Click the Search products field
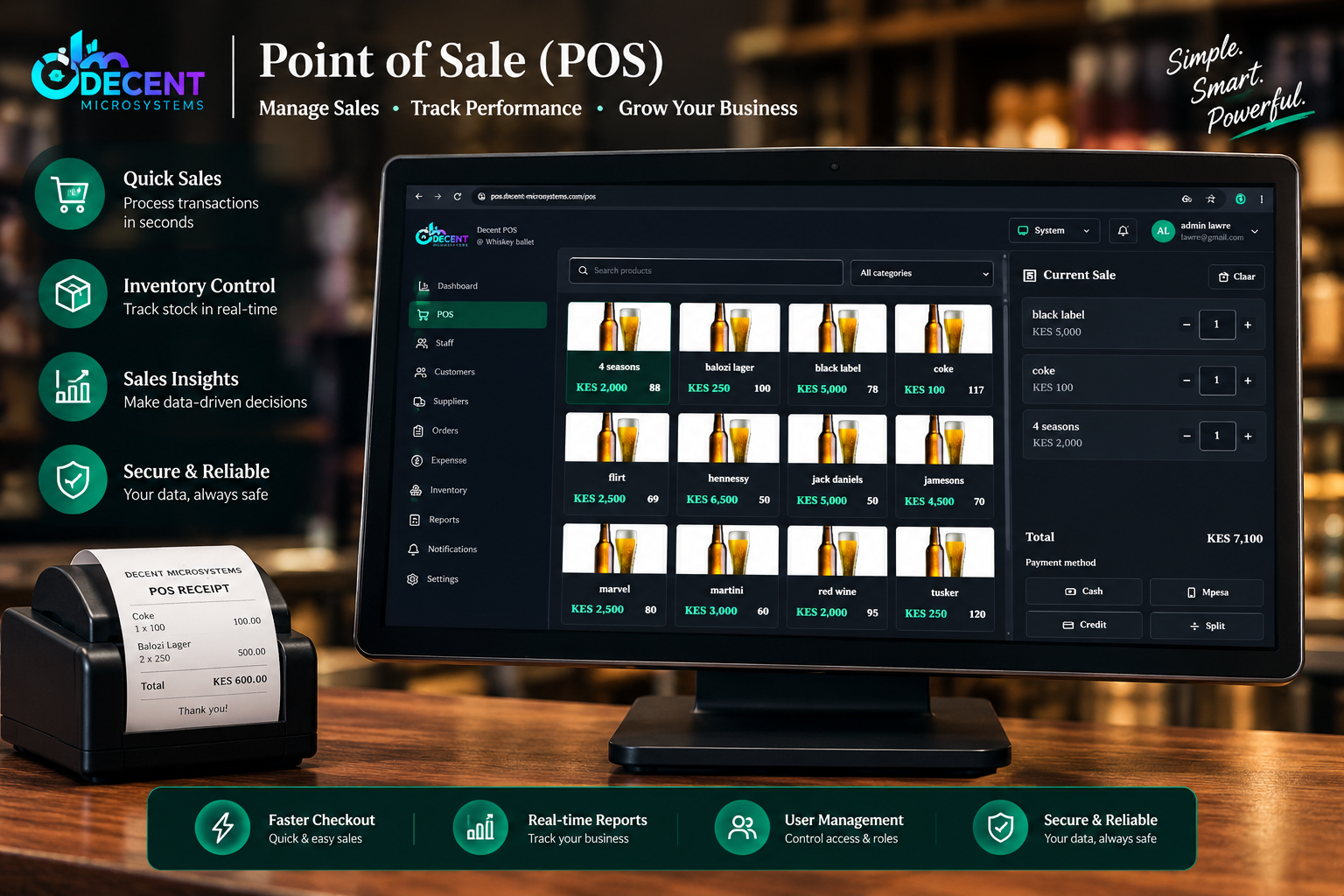 point(706,271)
